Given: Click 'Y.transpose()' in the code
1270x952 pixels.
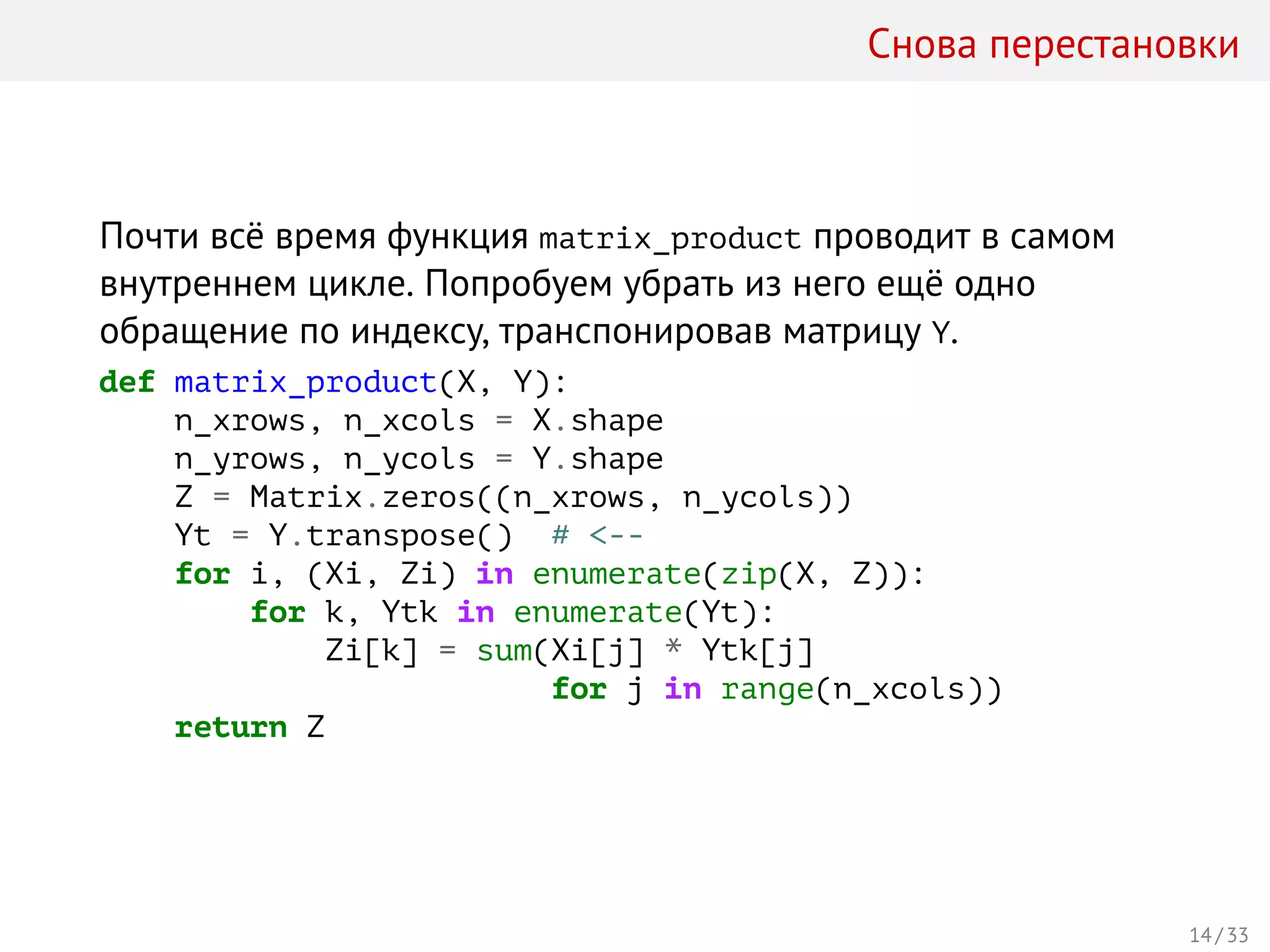Looking at the screenshot, I should (391, 535).
